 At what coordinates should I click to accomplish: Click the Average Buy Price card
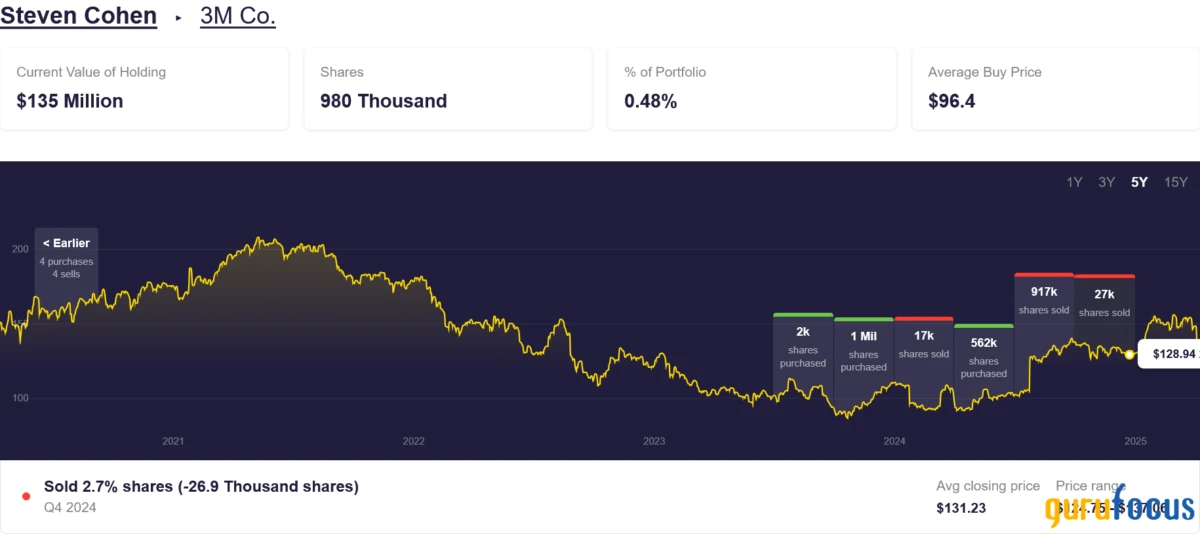tap(1055, 87)
